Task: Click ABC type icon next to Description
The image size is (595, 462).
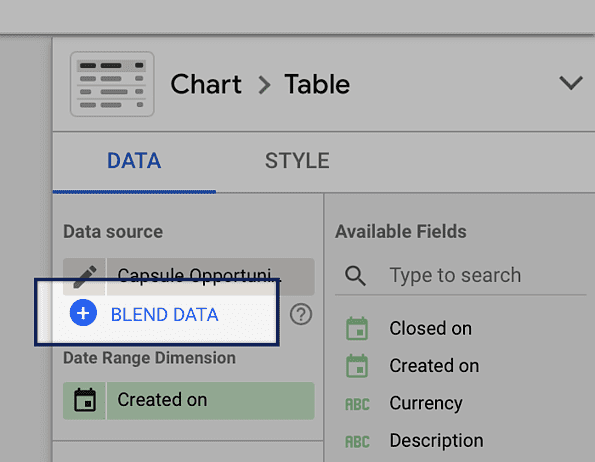Action: [357, 442]
